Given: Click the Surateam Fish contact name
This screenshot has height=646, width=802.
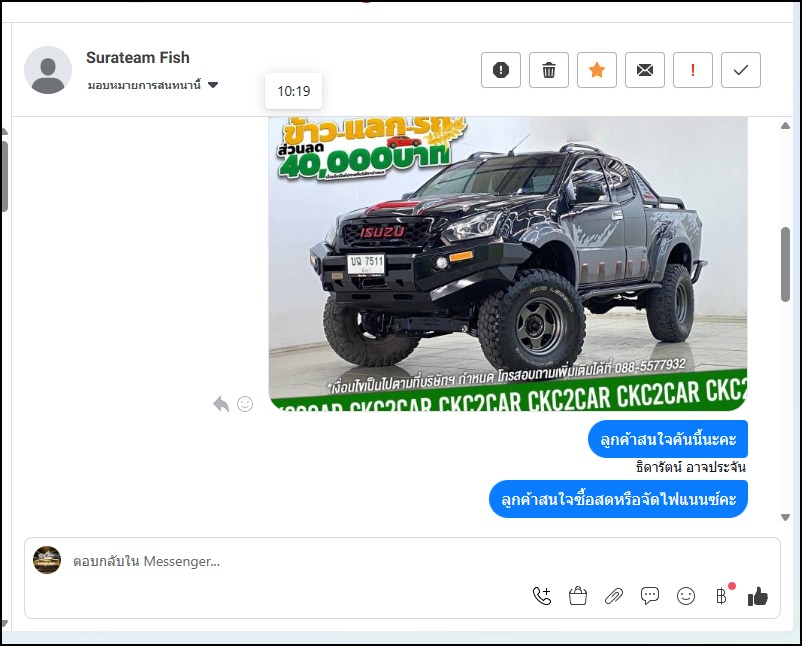Looking at the screenshot, I should point(138,57).
